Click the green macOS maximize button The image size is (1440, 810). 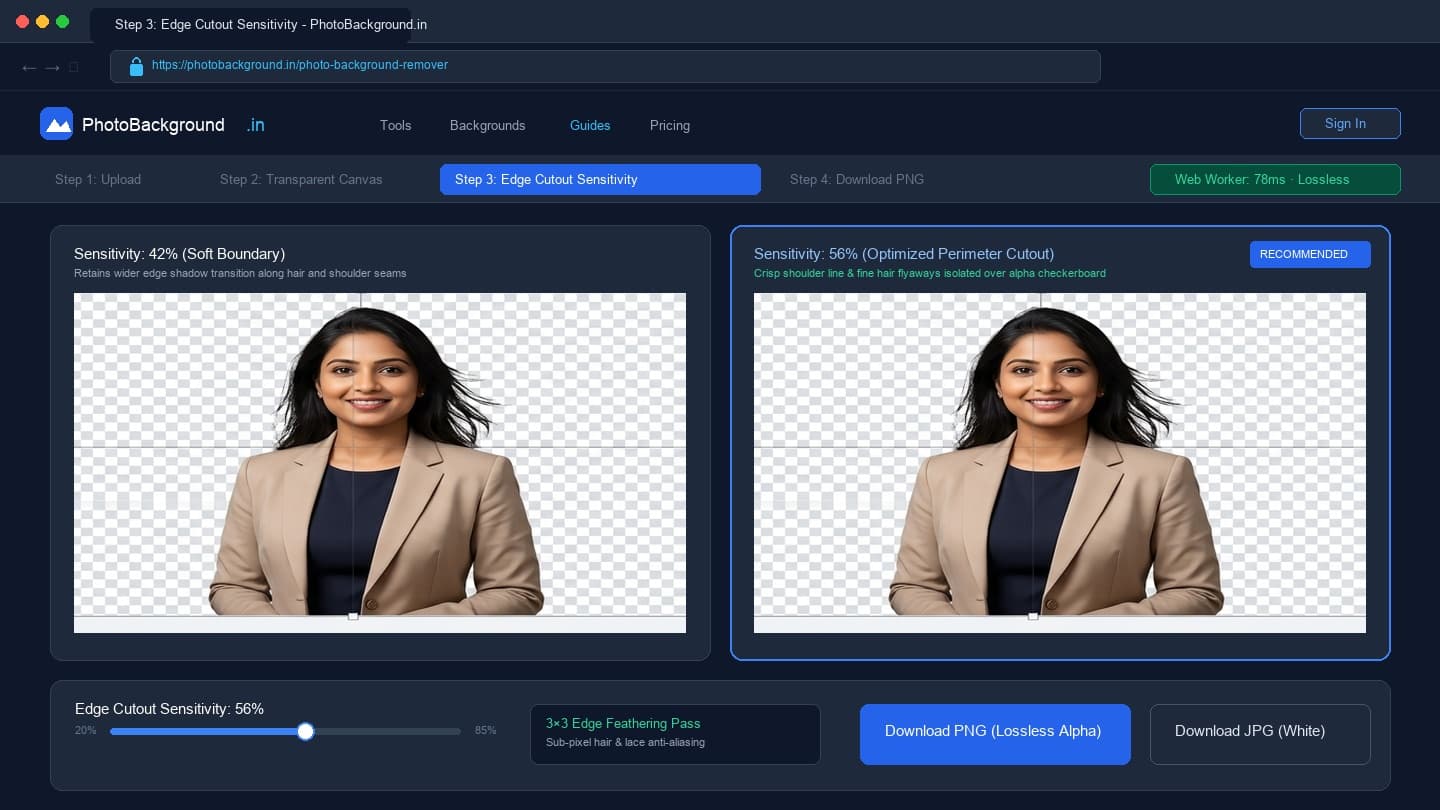62,21
